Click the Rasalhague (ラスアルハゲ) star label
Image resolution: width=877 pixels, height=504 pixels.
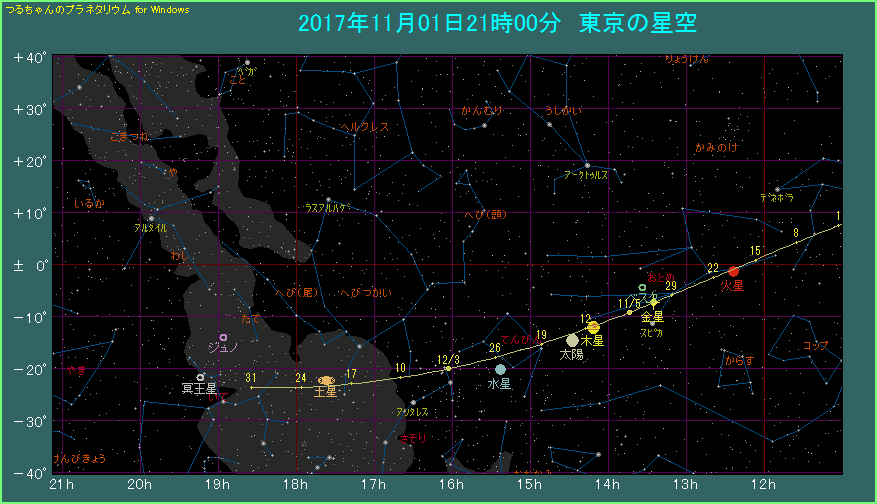point(327,207)
